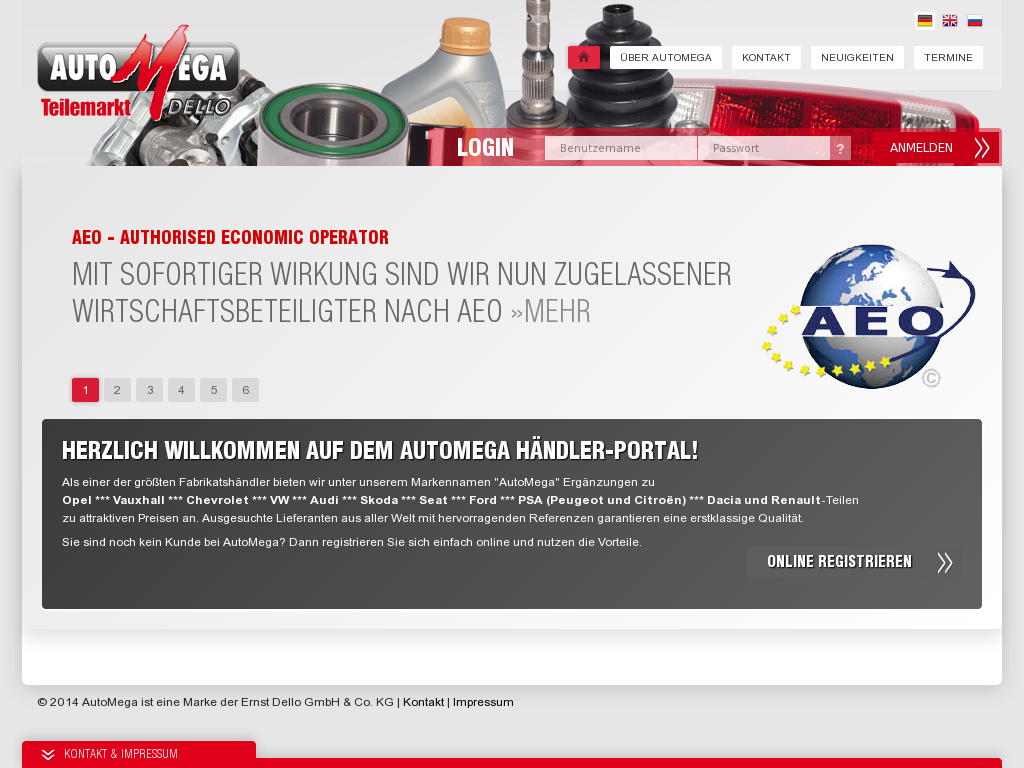Screen dimensions: 1024x768
Task: Switch language using the British flag
Action: pos(950,21)
